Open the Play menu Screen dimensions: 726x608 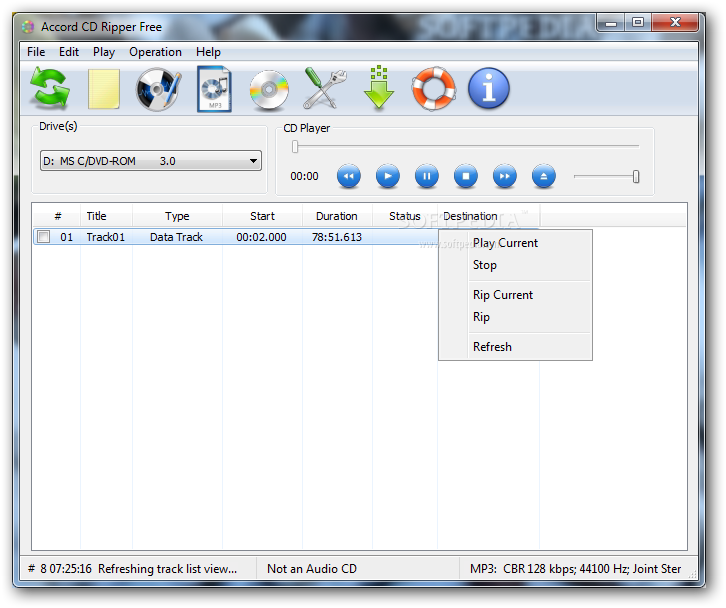104,52
